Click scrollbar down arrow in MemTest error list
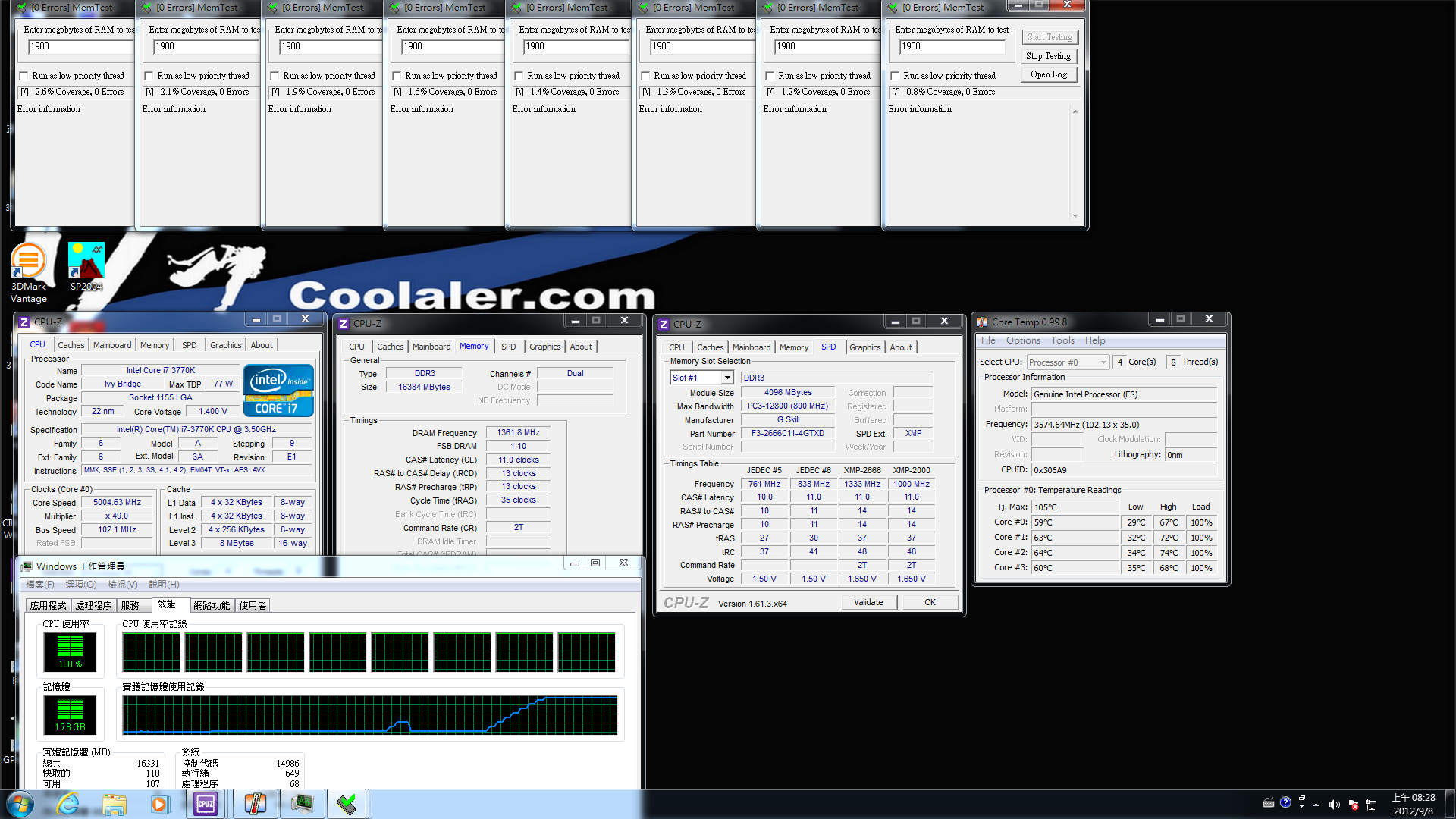This screenshot has height=819, width=1456. 1075,216
